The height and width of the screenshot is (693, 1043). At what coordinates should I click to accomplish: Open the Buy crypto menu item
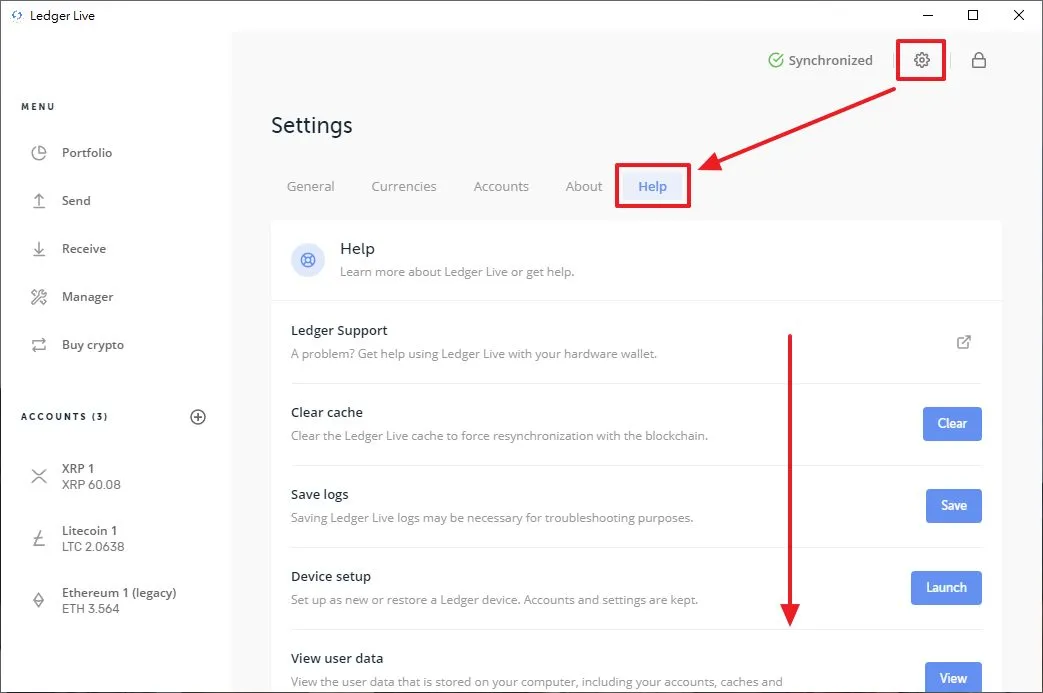93,345
